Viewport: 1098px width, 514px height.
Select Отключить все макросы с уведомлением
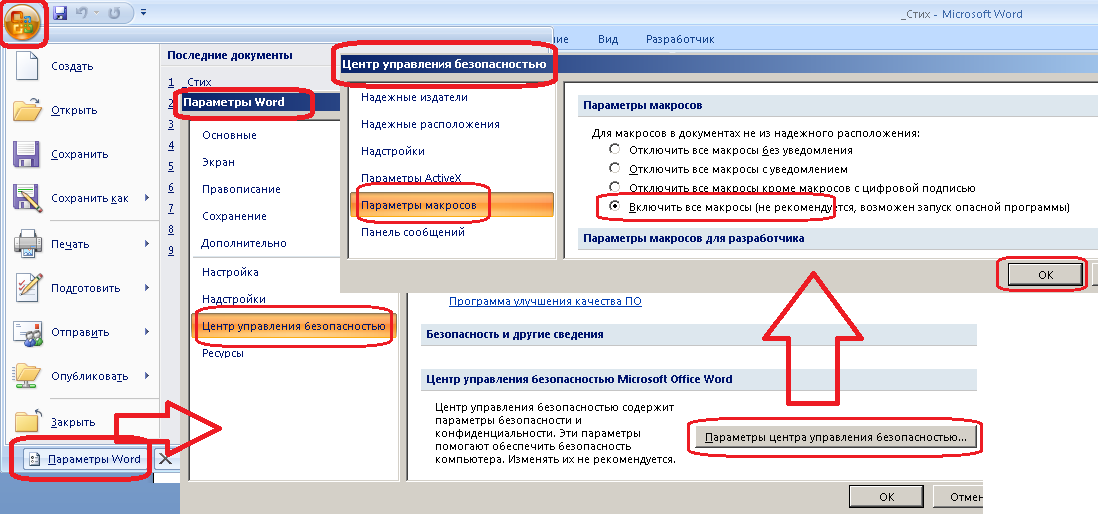(615, 169)
